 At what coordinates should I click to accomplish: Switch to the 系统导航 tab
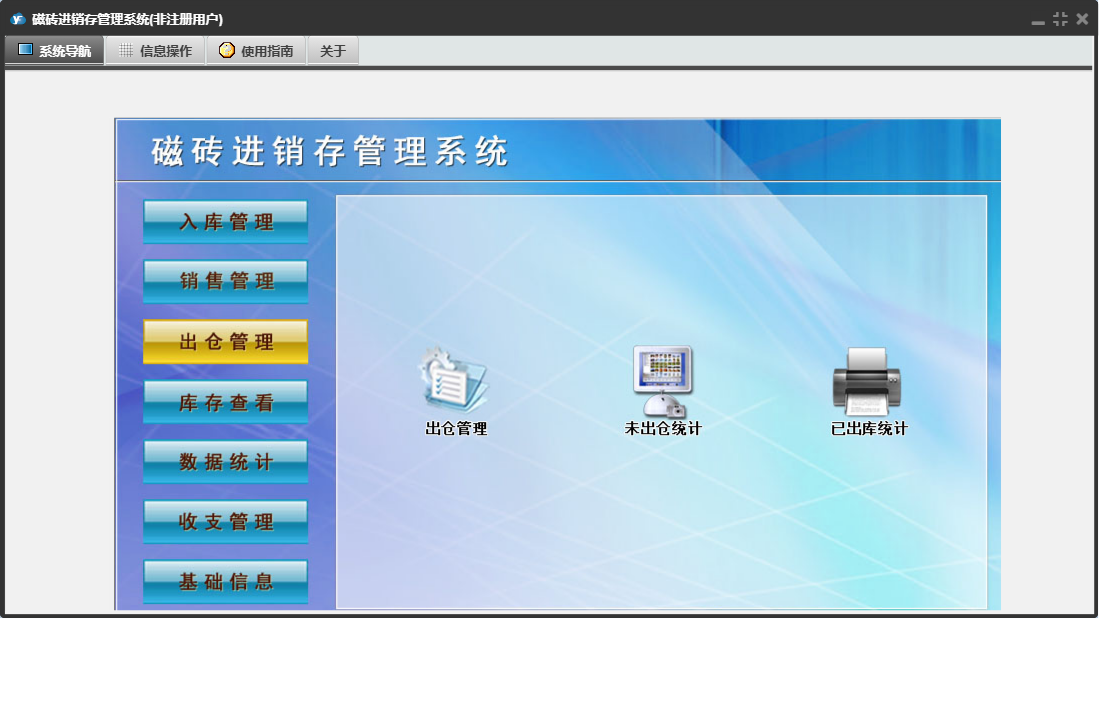point(55,50)
